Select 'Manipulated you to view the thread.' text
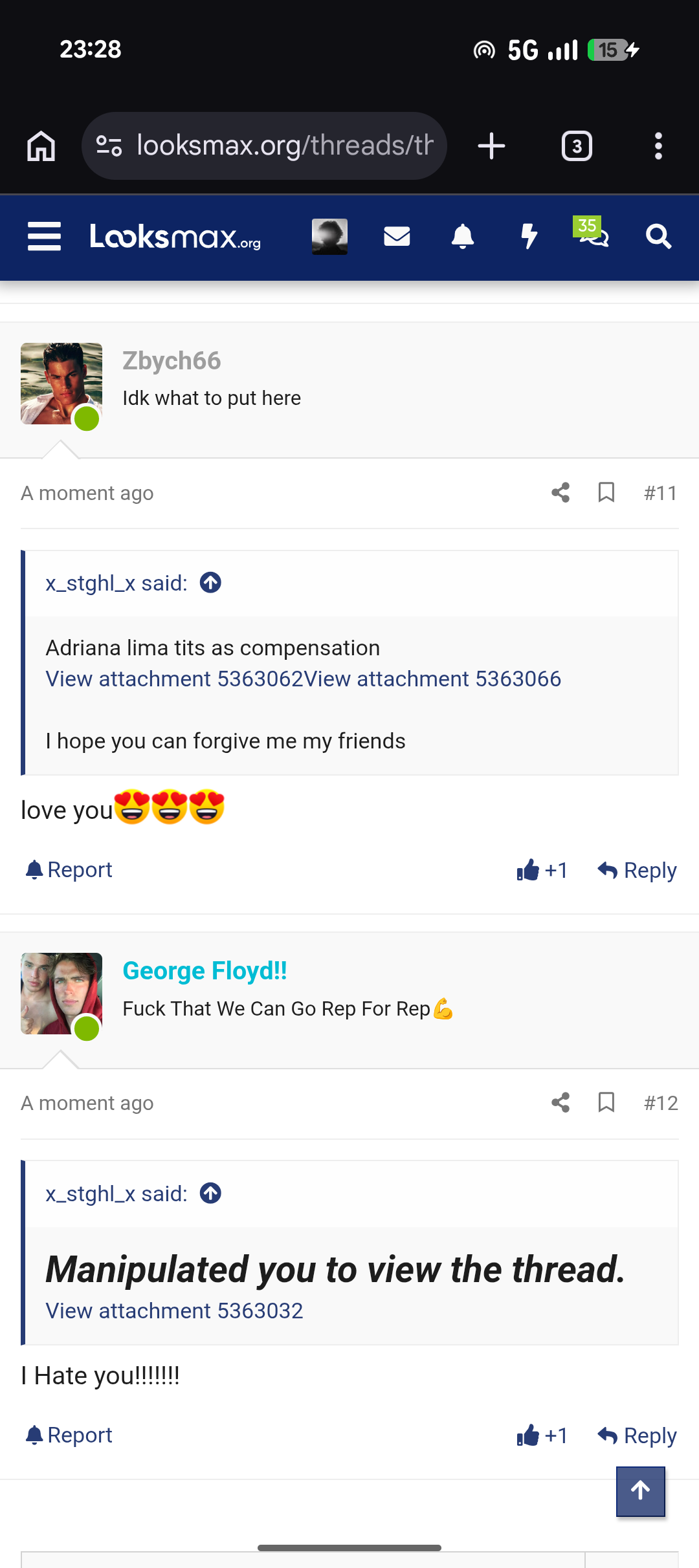 tap(335, 1269)
